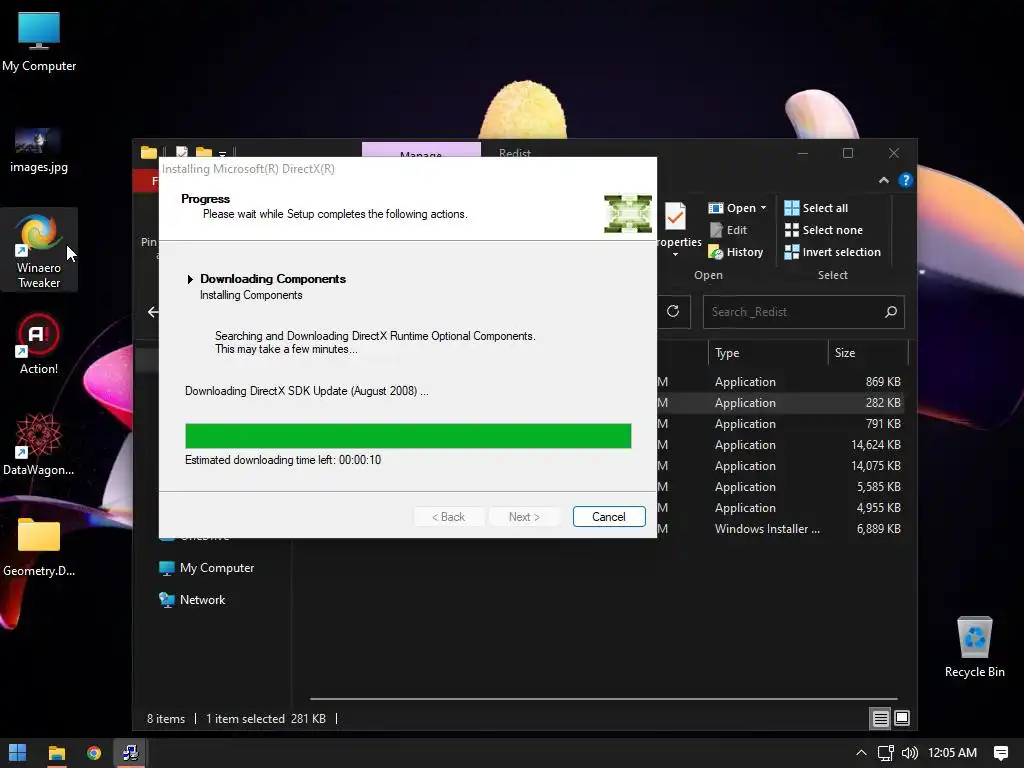Open Chrome from the taskbar

click(94, 753)
